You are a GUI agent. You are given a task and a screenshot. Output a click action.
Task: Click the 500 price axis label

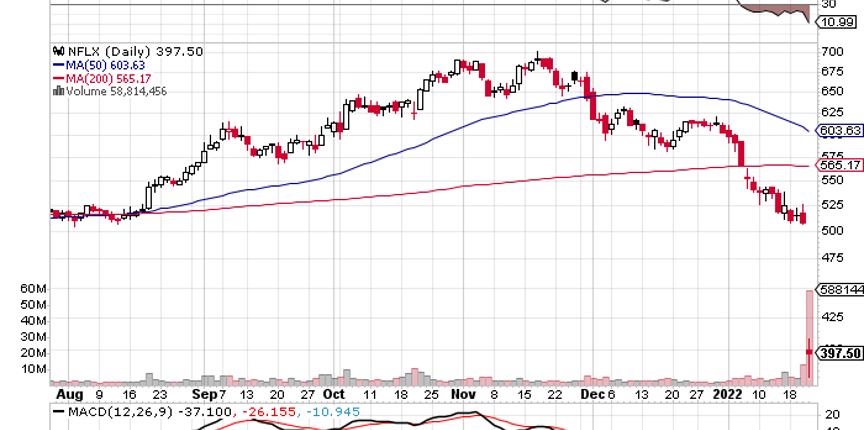pos(834,230)
